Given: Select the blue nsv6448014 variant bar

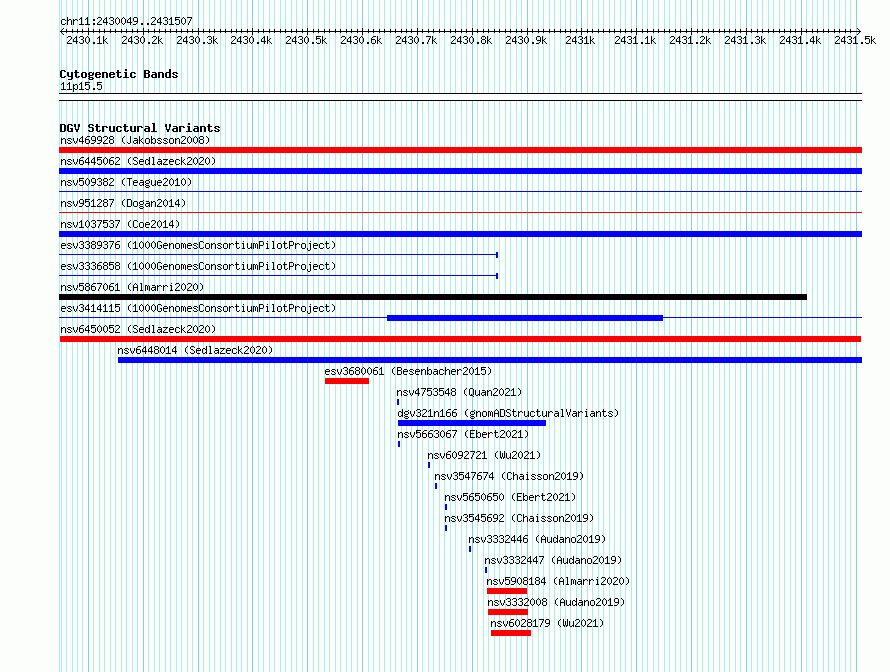Looking at the screenshot, I should [x=490, y=360].
